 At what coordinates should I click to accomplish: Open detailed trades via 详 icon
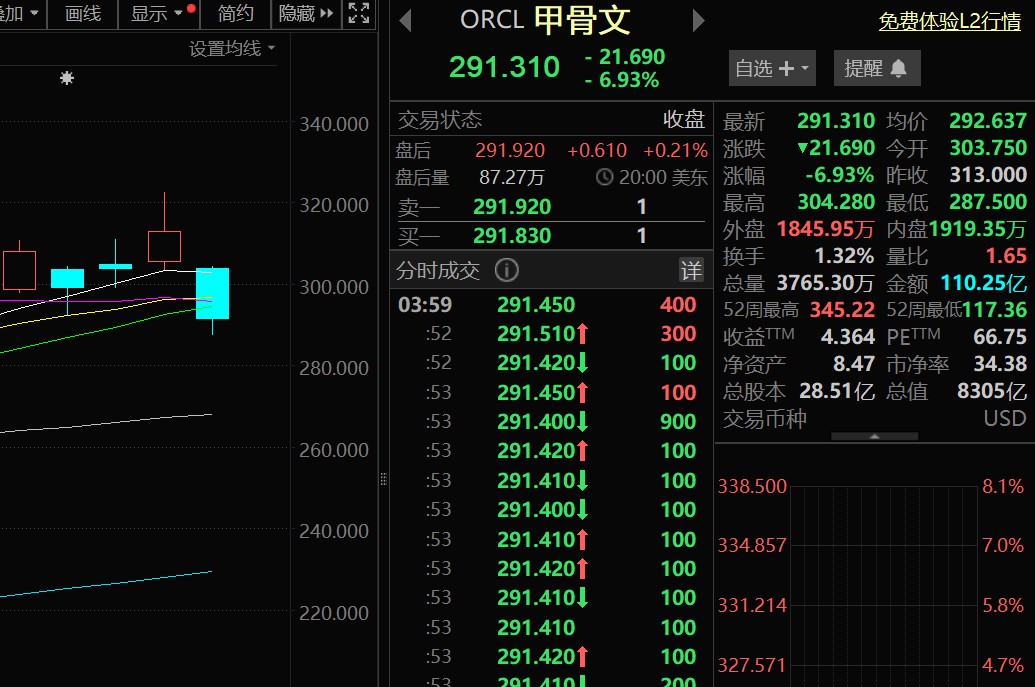[692, 270]
